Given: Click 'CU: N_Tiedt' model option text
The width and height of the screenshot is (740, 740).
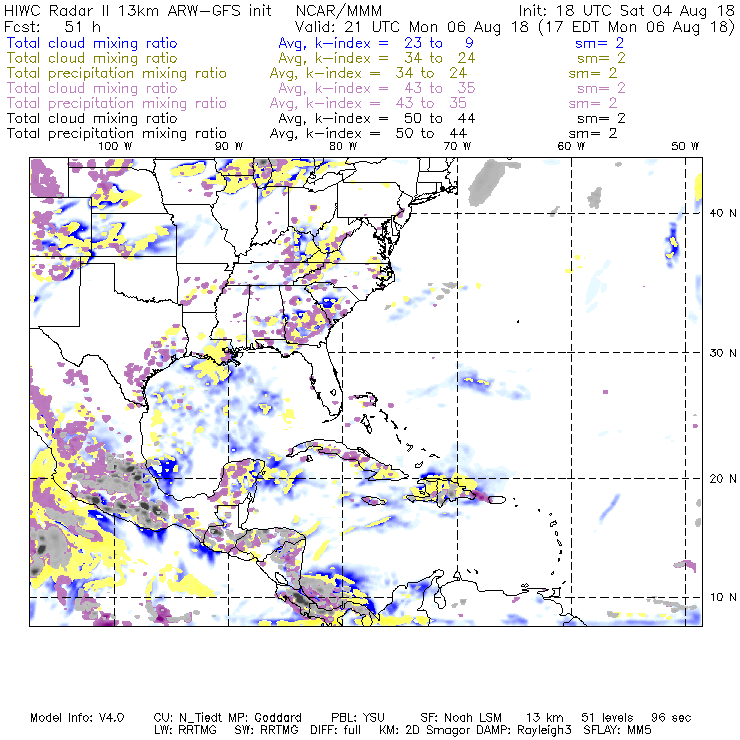Looking at the screenshot, I should 187,718.
